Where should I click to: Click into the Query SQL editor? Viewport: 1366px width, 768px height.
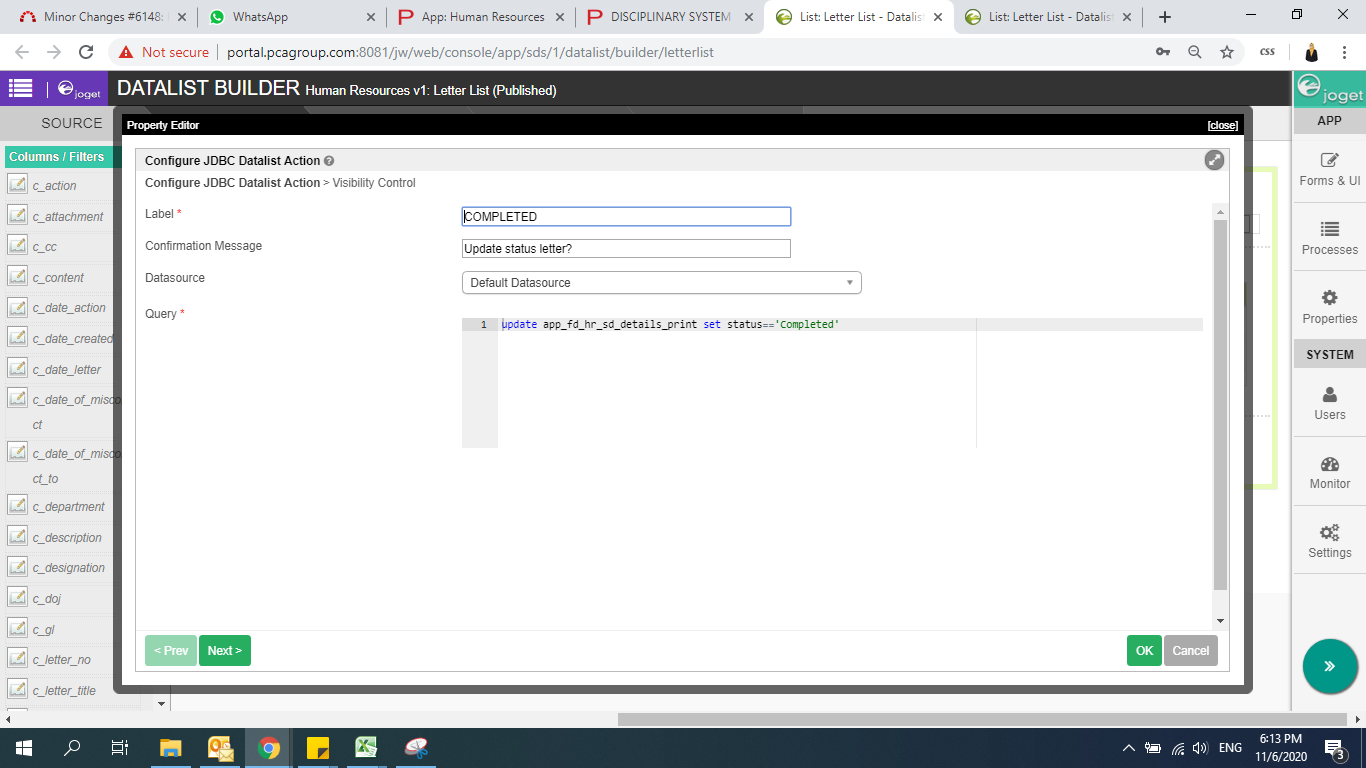832,383
